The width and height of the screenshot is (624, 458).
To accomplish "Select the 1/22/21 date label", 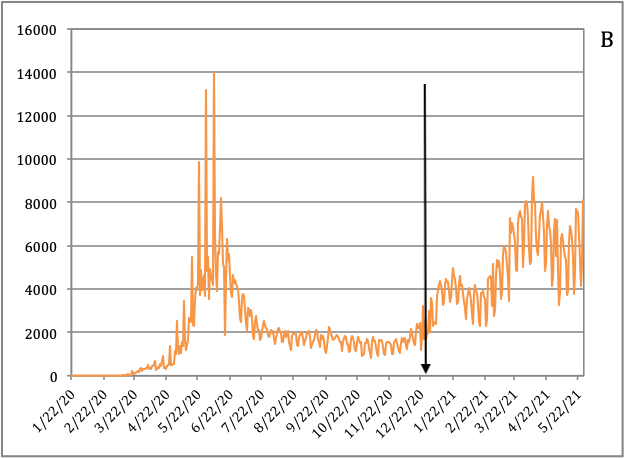I will tap(436, 411).
